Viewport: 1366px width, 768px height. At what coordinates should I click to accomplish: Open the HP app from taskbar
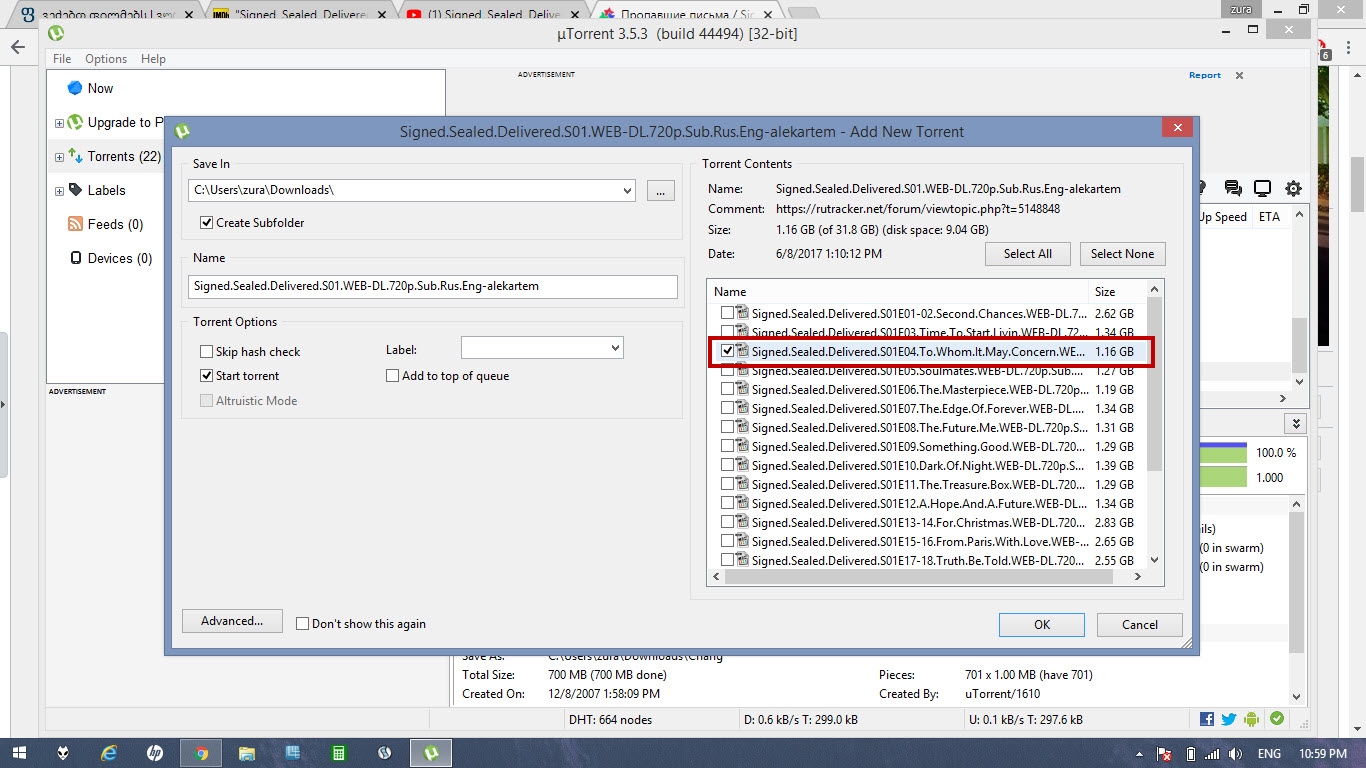point(155,752)
